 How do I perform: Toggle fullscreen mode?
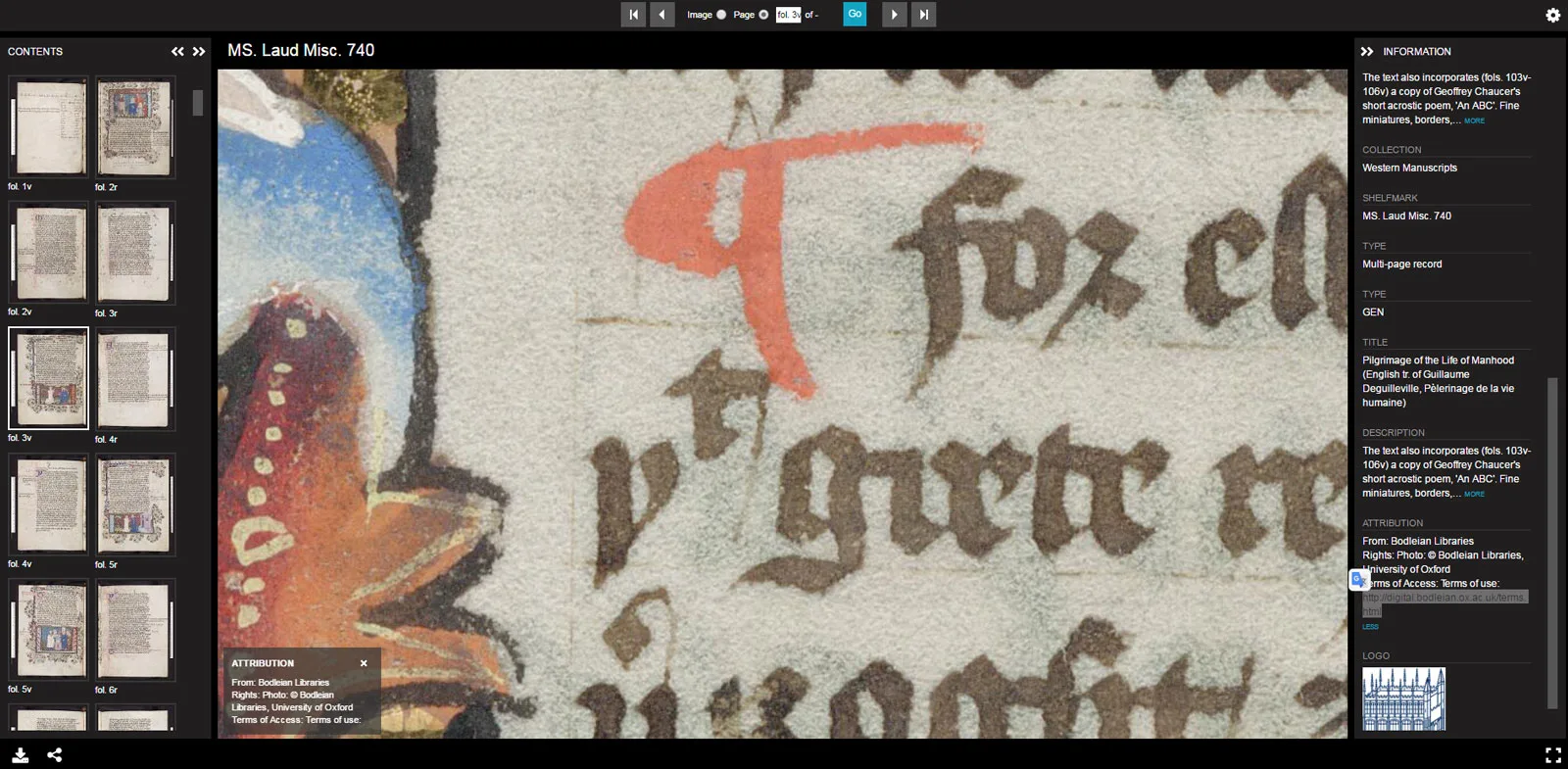[1552, 755]
